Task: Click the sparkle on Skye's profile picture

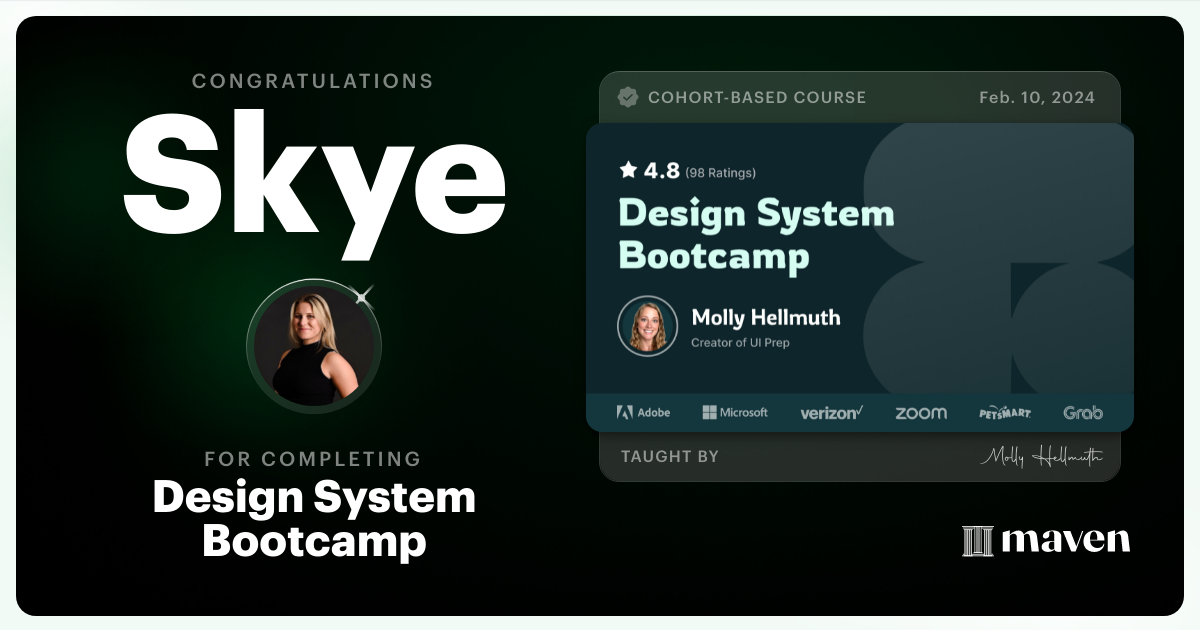Action: coord(361,296)
